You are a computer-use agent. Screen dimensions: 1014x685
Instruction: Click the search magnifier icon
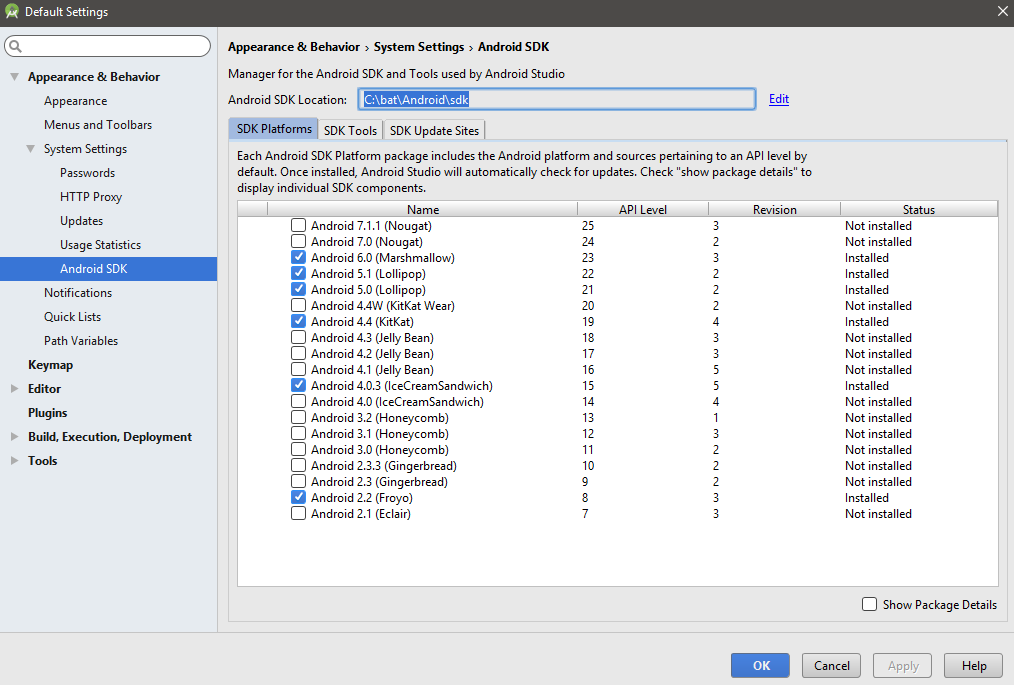16,47
